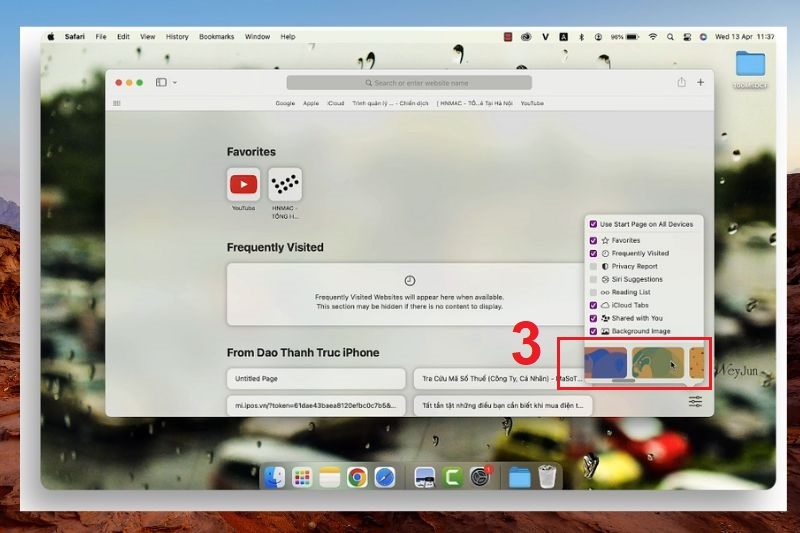Click the search or enter website field
800x533 pixels.
[409, 83]
